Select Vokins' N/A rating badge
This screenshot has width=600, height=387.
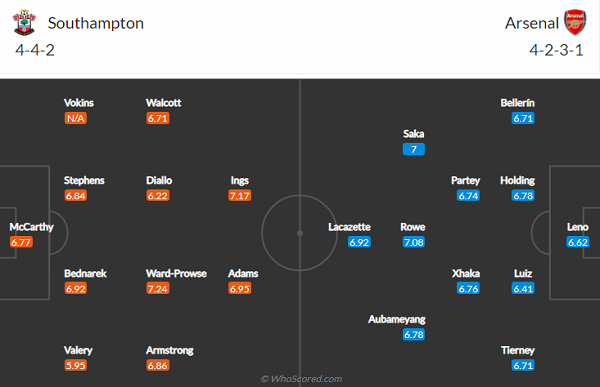(76, 118)
